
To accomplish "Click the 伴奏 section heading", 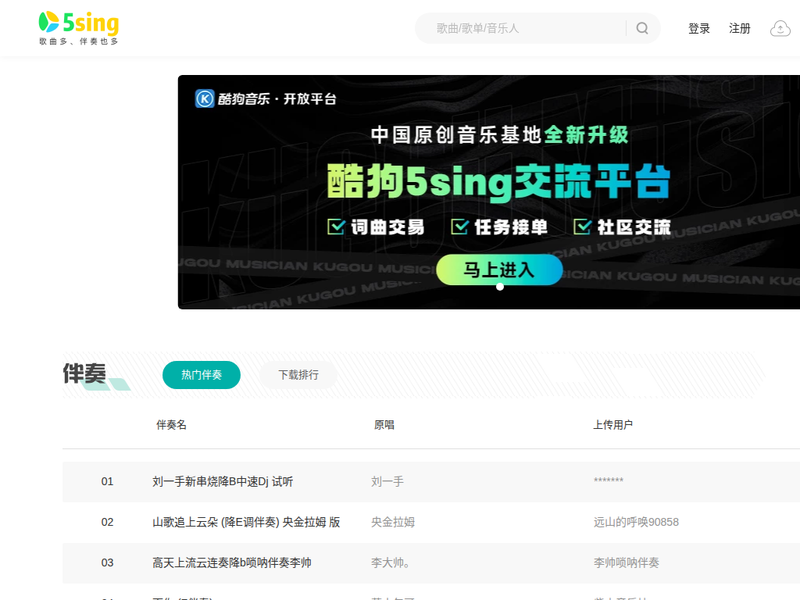I will click(85, 373).
